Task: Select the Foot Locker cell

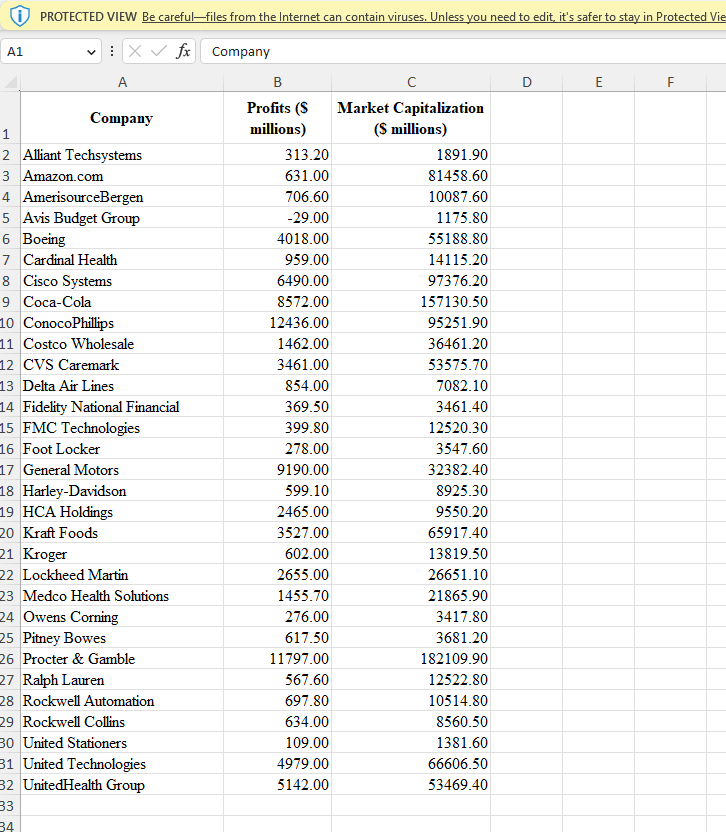Action: (x=122, y=449)
